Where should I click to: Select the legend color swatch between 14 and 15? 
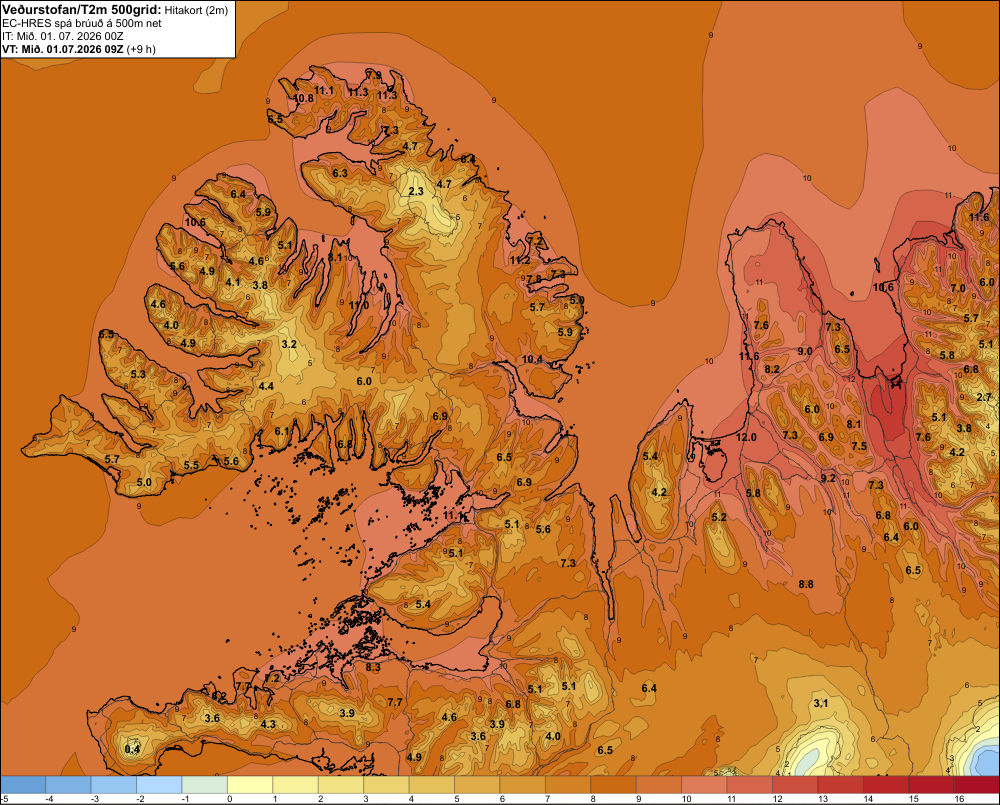click(886, 784)
